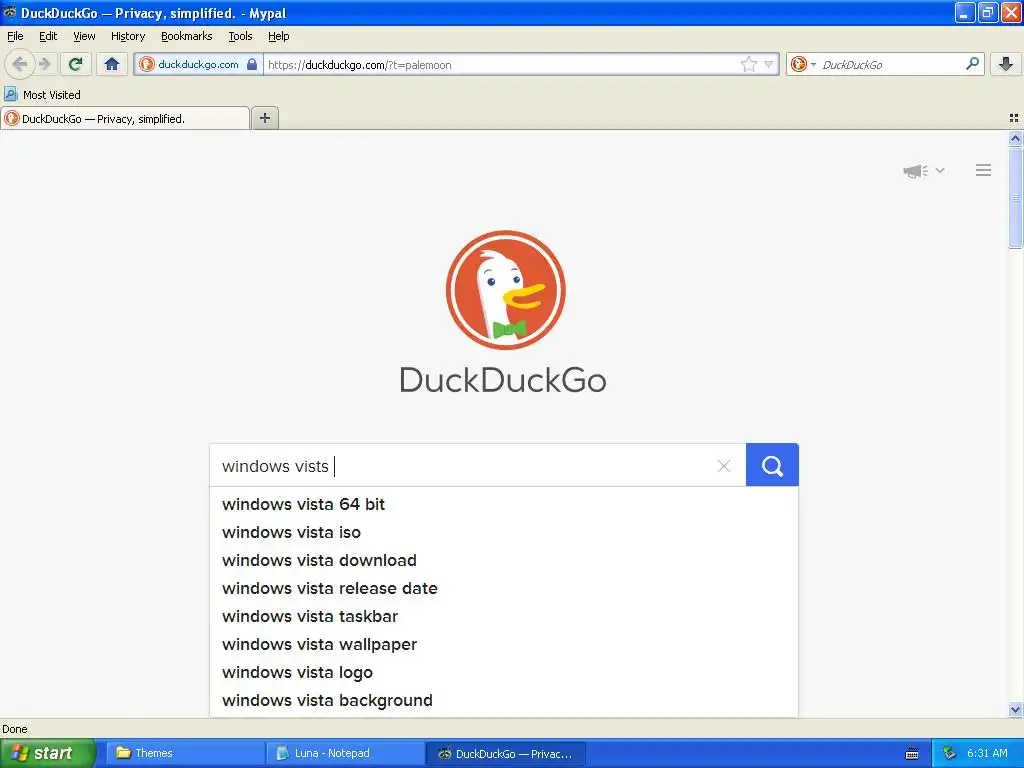Click the keyboard icon in system tray
The image size is (1024, 768).
[x=912, y=754]
